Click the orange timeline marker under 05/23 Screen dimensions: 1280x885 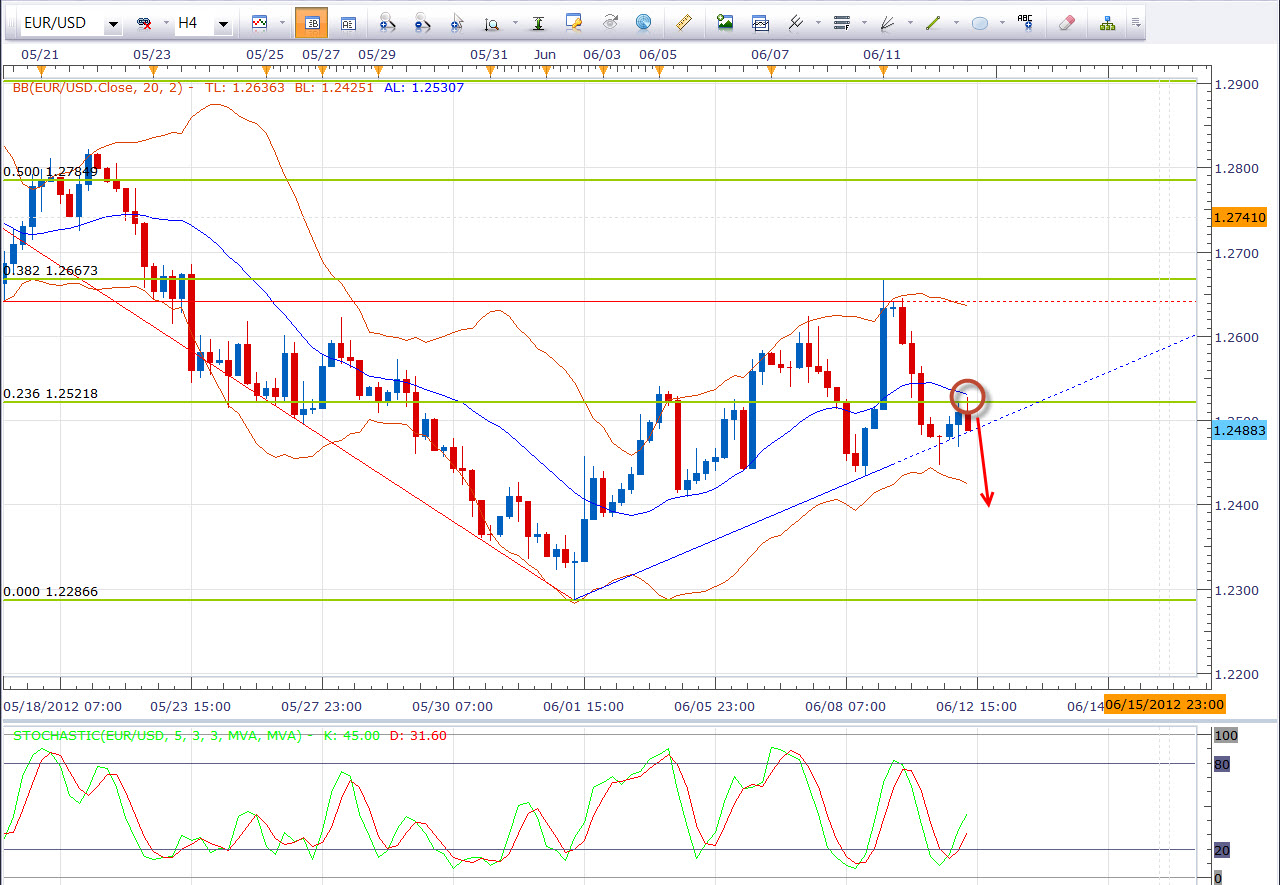(152, 70)
